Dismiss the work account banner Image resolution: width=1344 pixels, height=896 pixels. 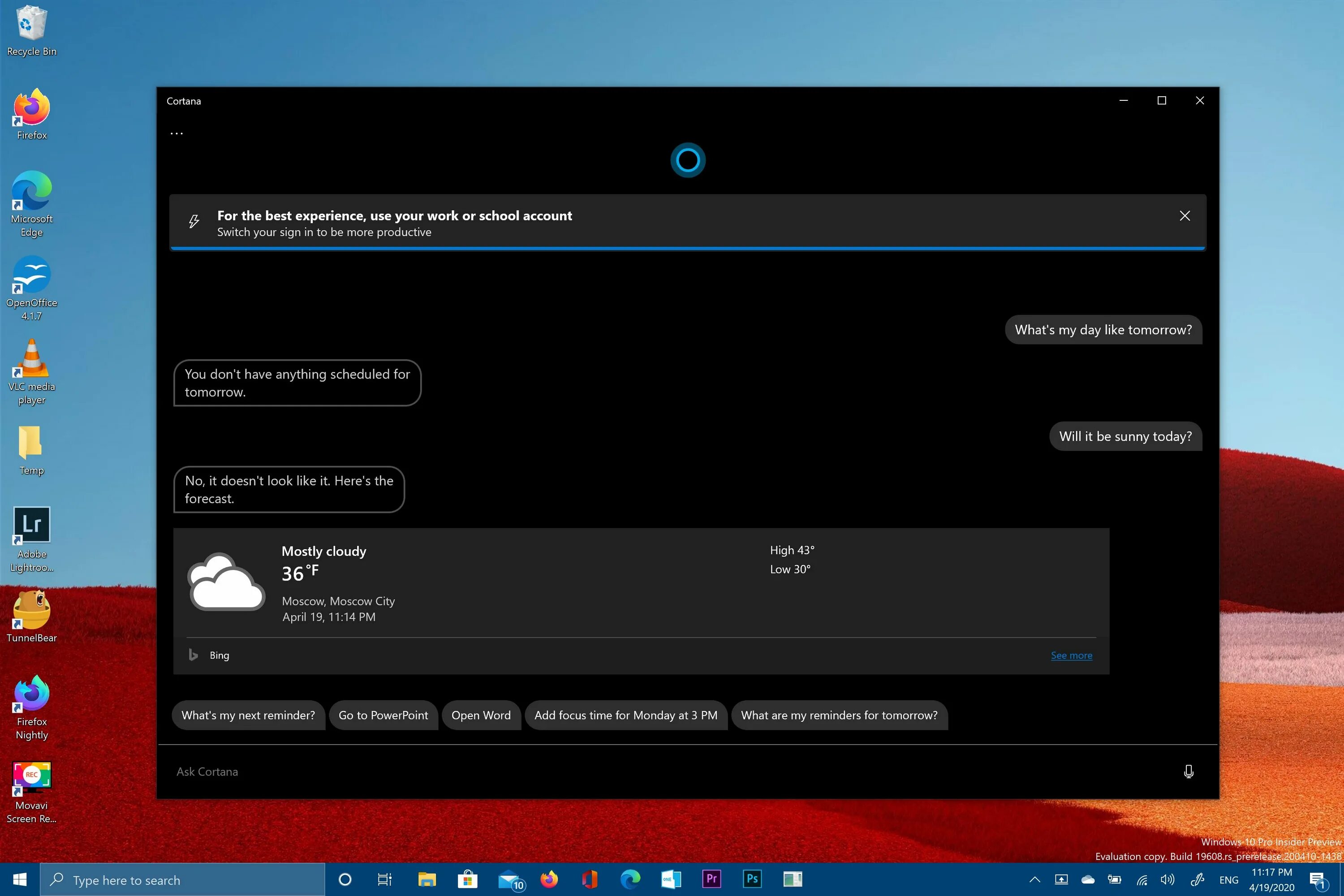click(x=1185, y=215)
